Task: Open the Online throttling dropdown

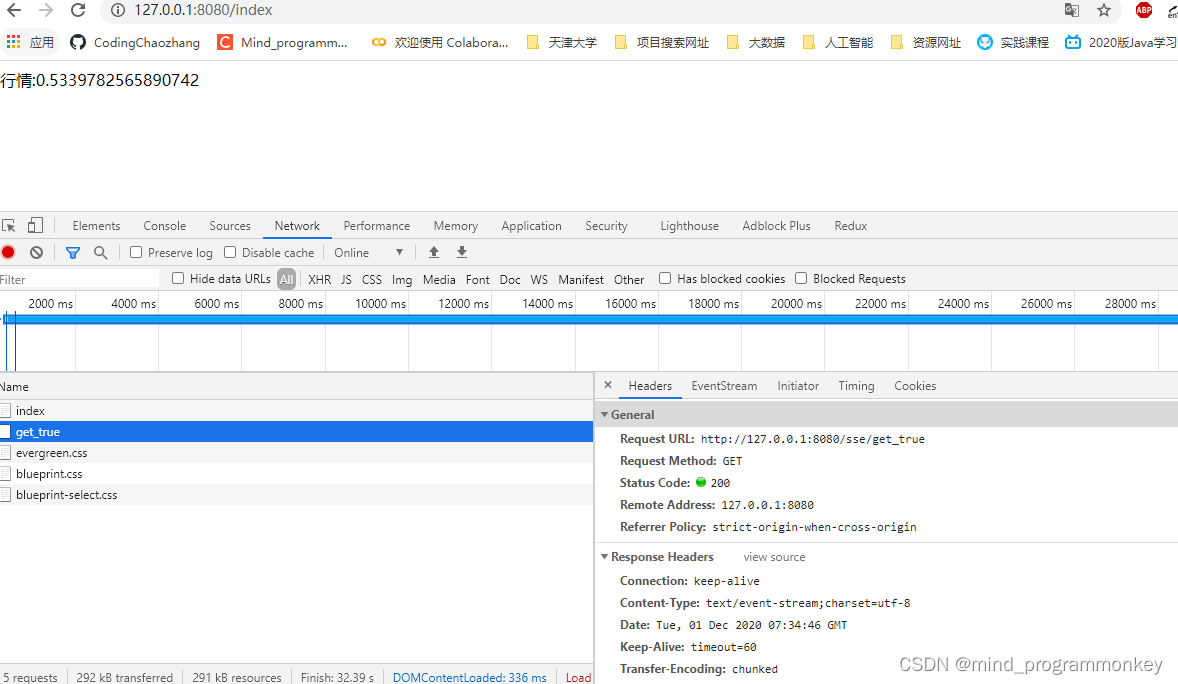Action: (x=369, y=253)
